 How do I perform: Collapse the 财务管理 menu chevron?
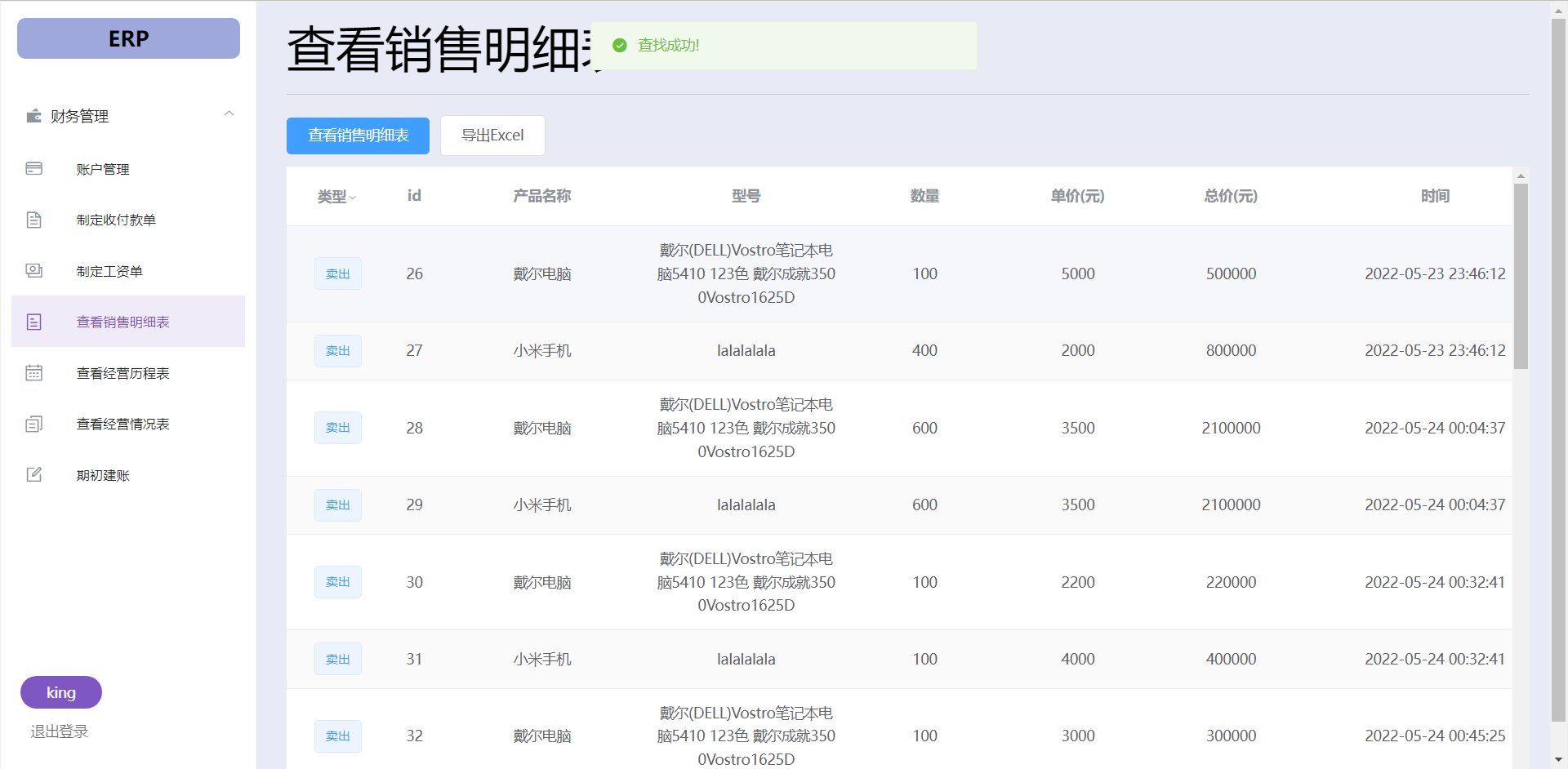click(x=229, y=114)
